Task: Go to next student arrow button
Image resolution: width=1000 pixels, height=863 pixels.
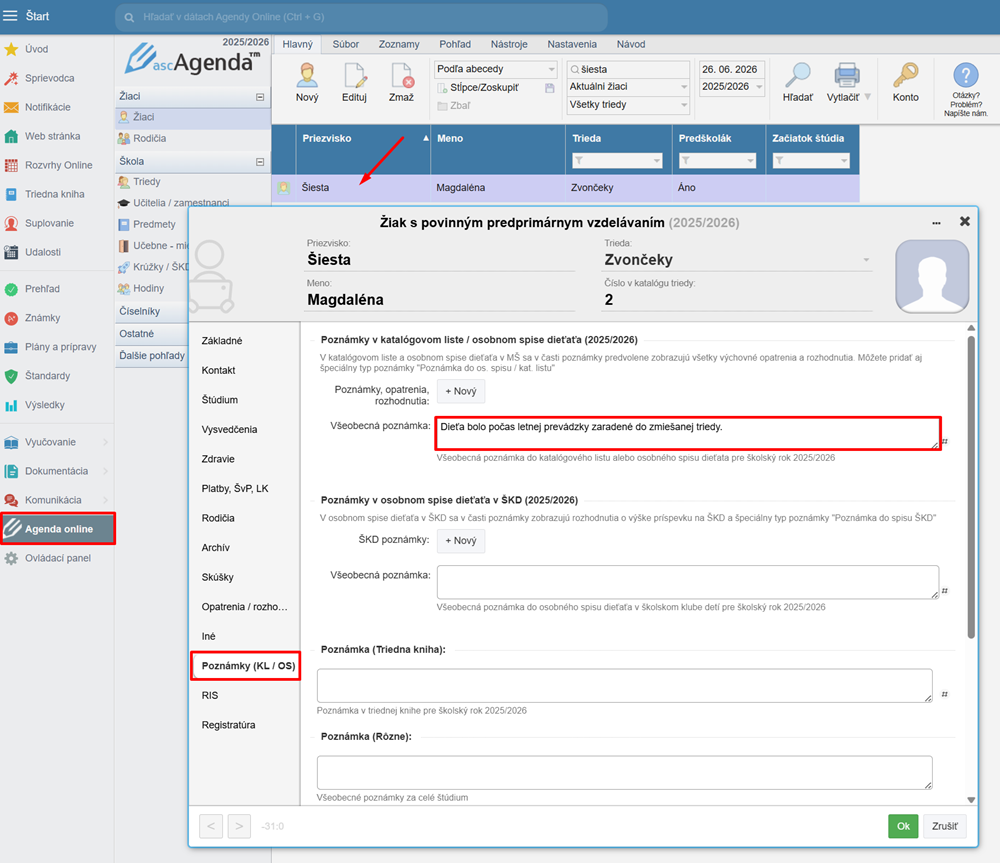Action: [239, 826]
